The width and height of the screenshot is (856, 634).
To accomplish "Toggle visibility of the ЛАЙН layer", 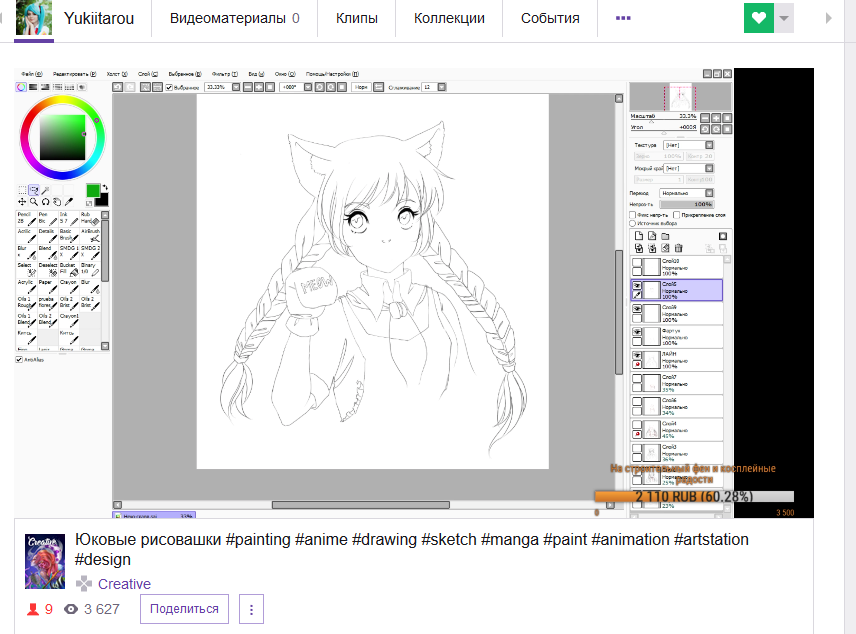I will 637,355.
